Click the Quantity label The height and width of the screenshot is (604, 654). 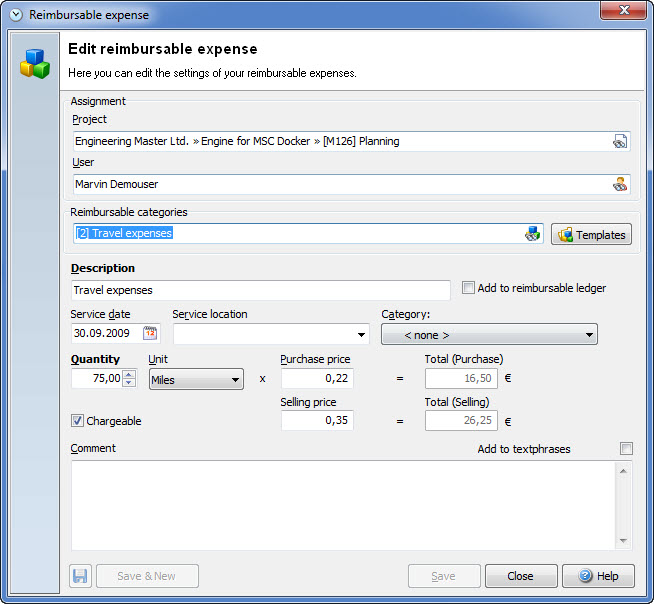[95, 359]
